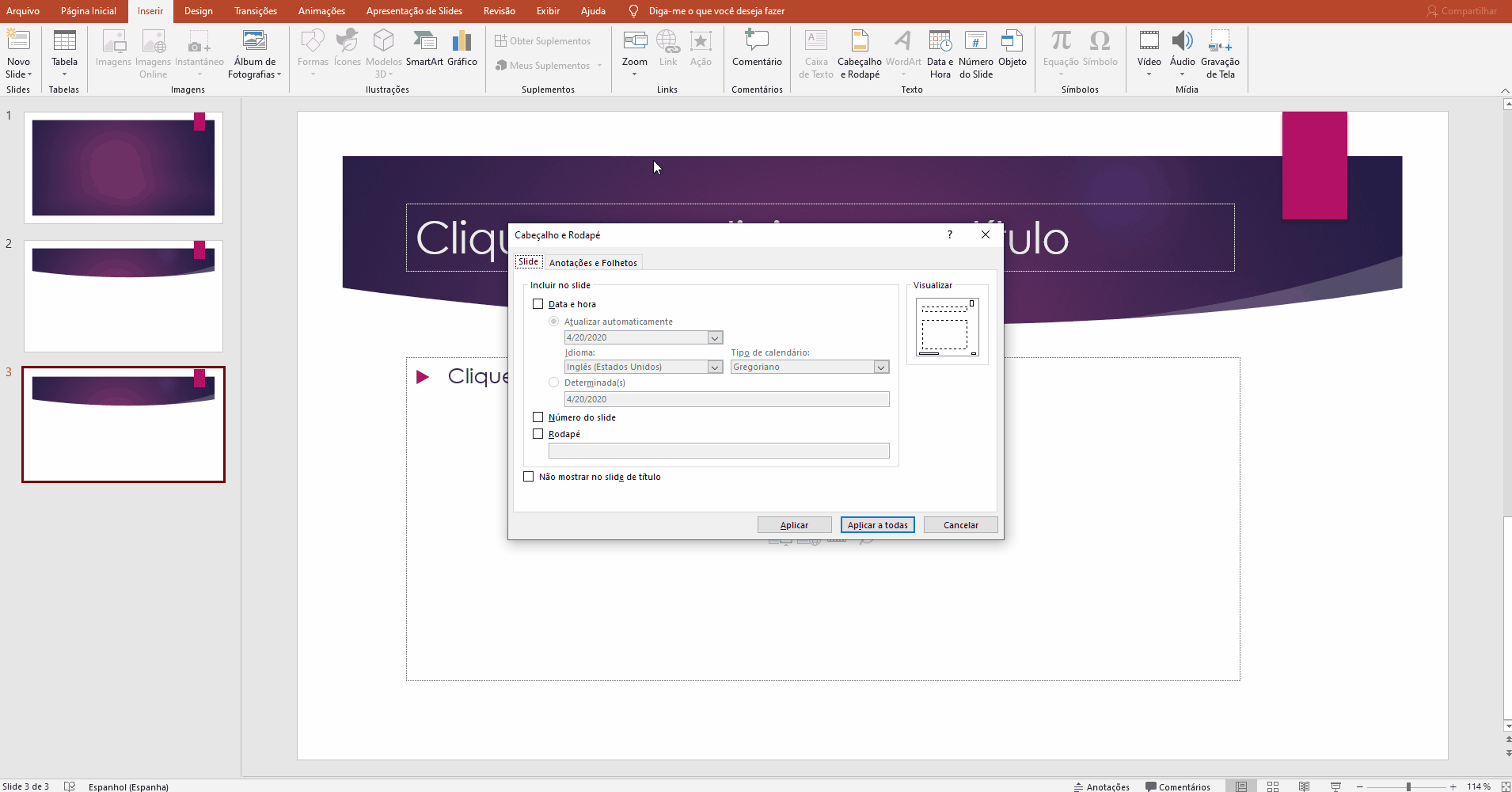1512x792 pixels.
Task: Switch to Anotações e Folhetos tab
Action: [593, 263]
